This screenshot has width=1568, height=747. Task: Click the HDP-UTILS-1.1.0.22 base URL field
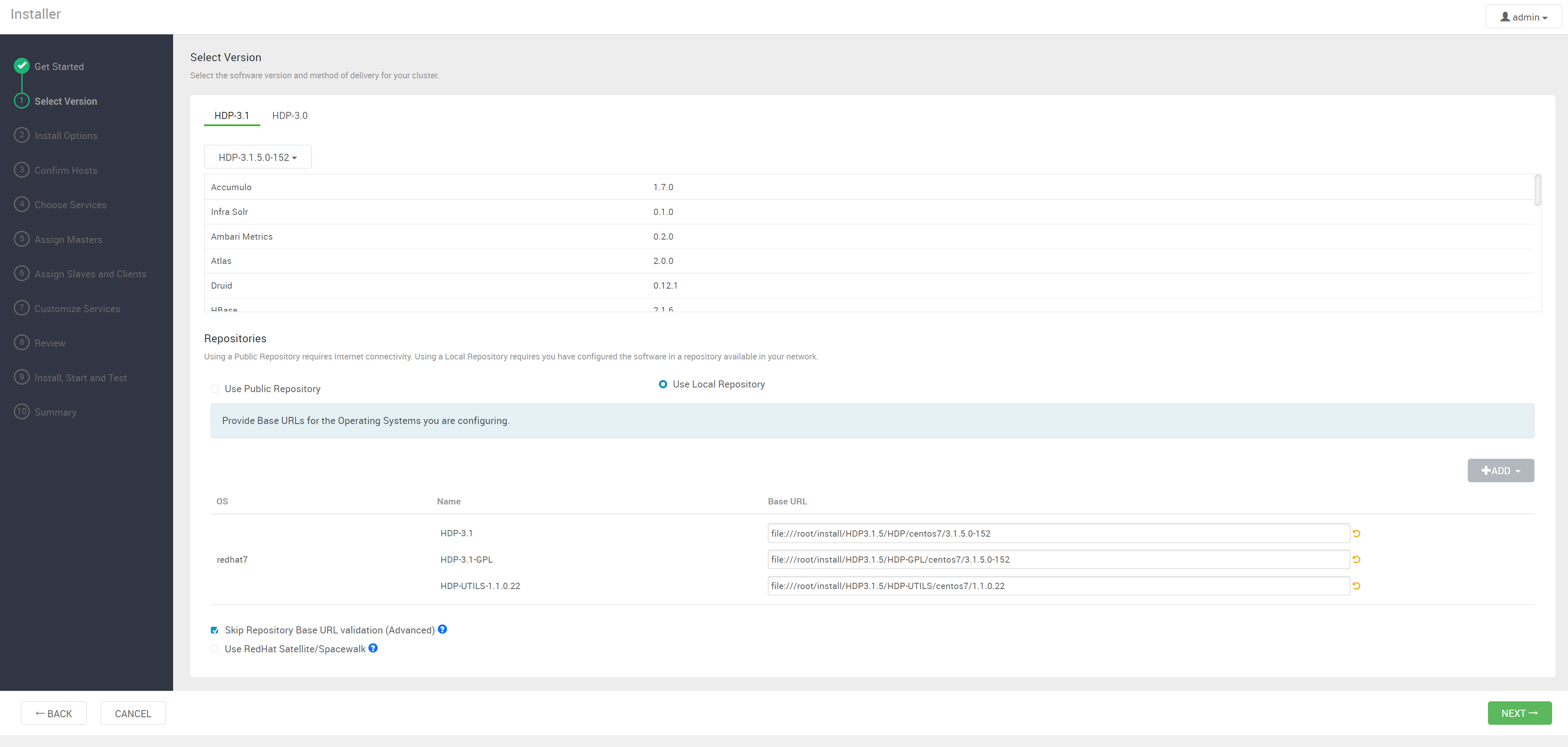1058,586
